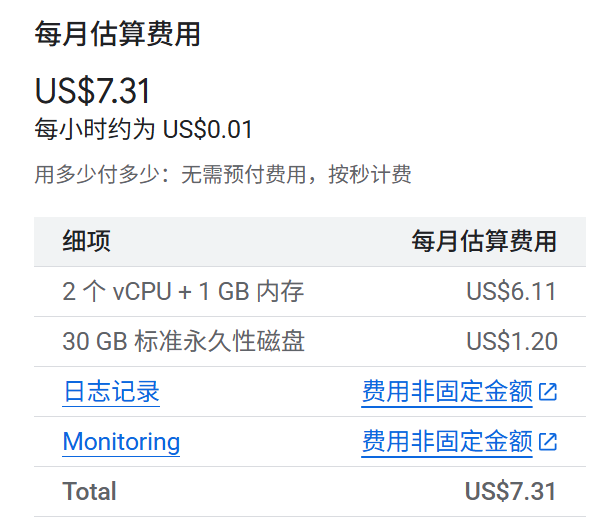Viewport: 607px width, 530px height.
Task: Click external link icon in Monitoring row
Action: tap(548, 442)
